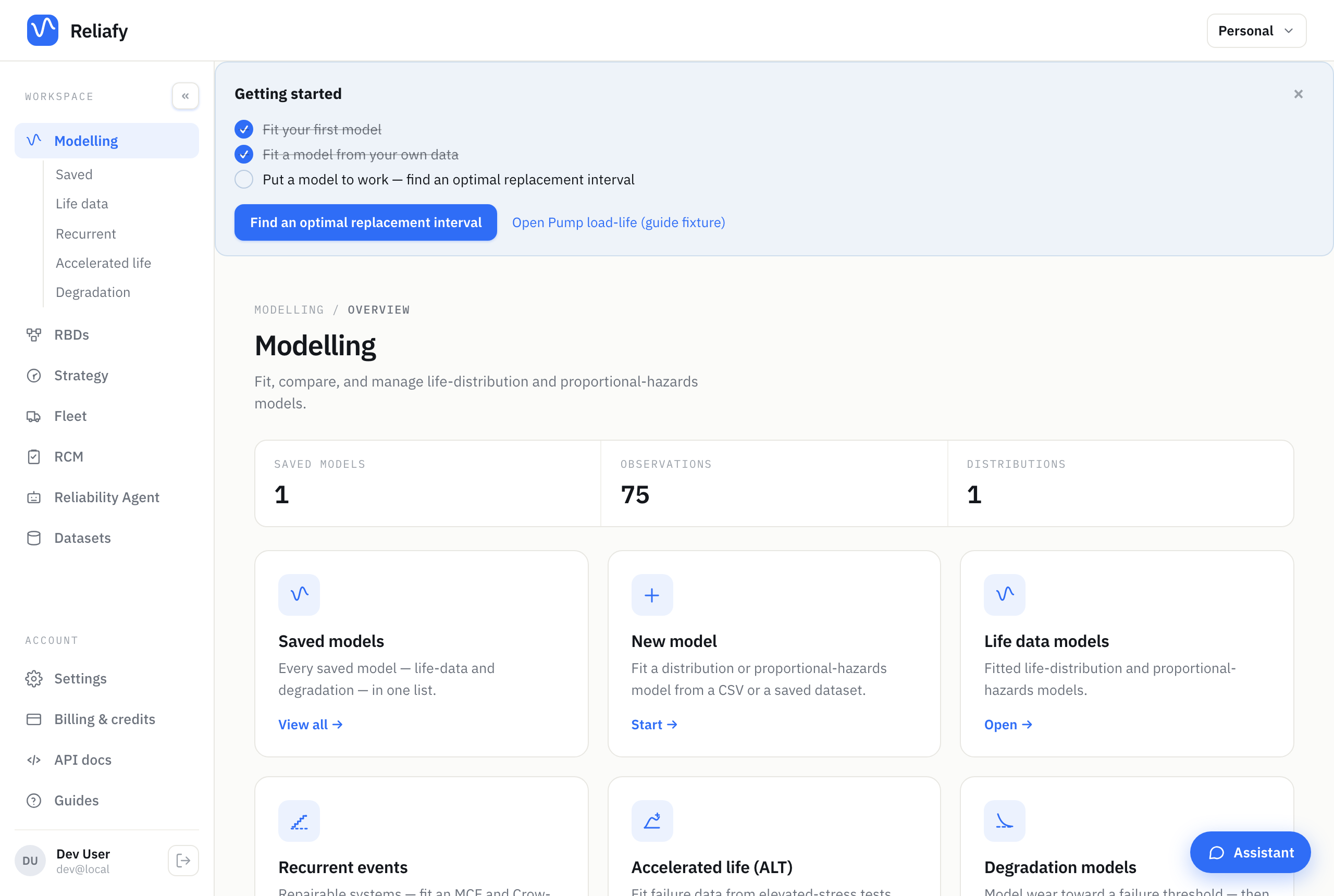This screenshot has height=896, width=1334.
Task: Click the Recurrent events card title
Action: tap(343, 867)
